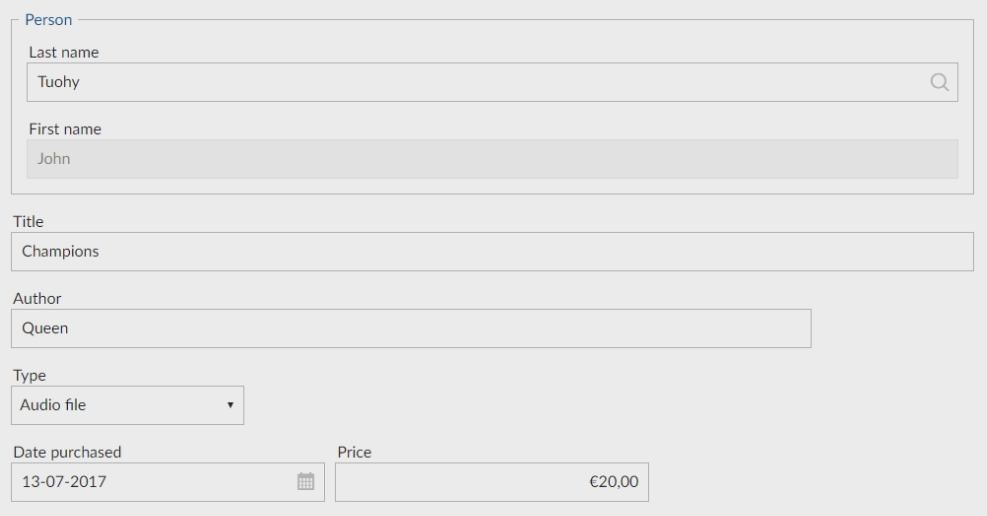Click the Last name label
This screenshot has height=516, width=987.
pyautogui.click(x=62, y=53)
